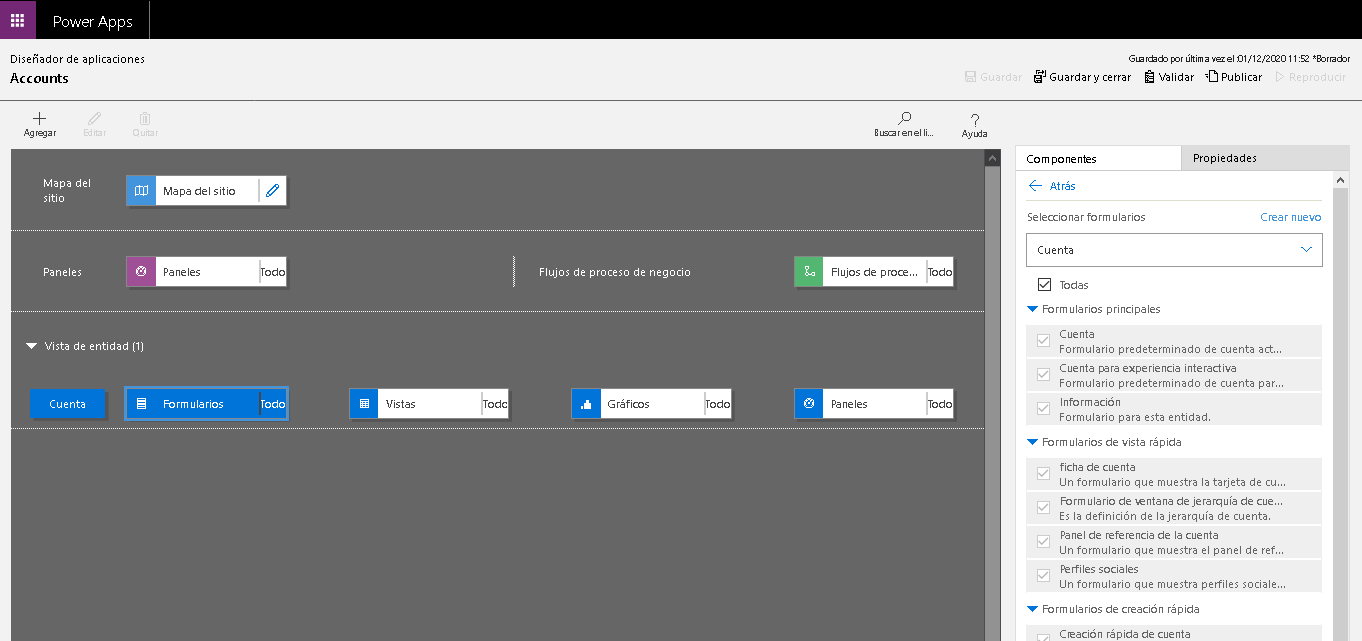Open Todo dropdown on Cuenta Paneles tile
Image resolution: width=1362 pixels, height=641 pixels.
point(940,404)
